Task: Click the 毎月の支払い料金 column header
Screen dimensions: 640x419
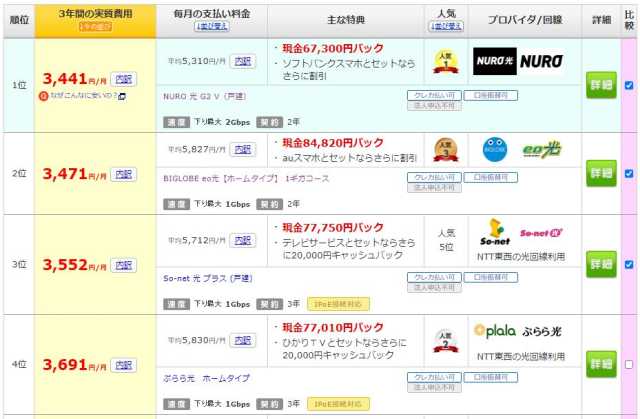Action: (211, 21)
